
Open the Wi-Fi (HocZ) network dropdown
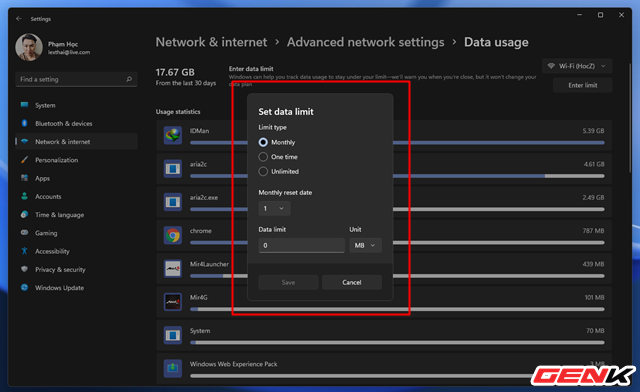577,66
